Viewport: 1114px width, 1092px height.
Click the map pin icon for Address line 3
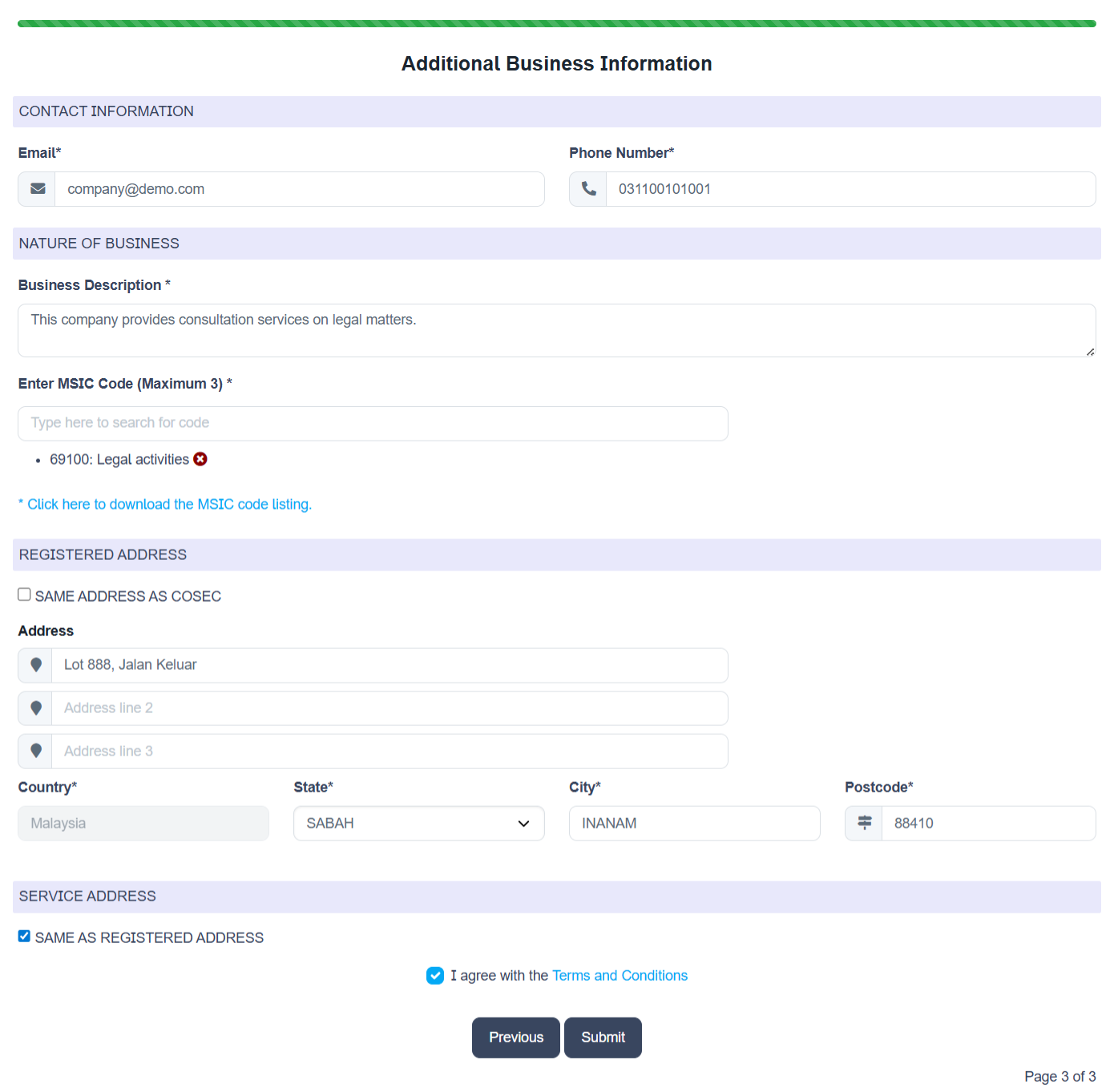click(36, 752)
